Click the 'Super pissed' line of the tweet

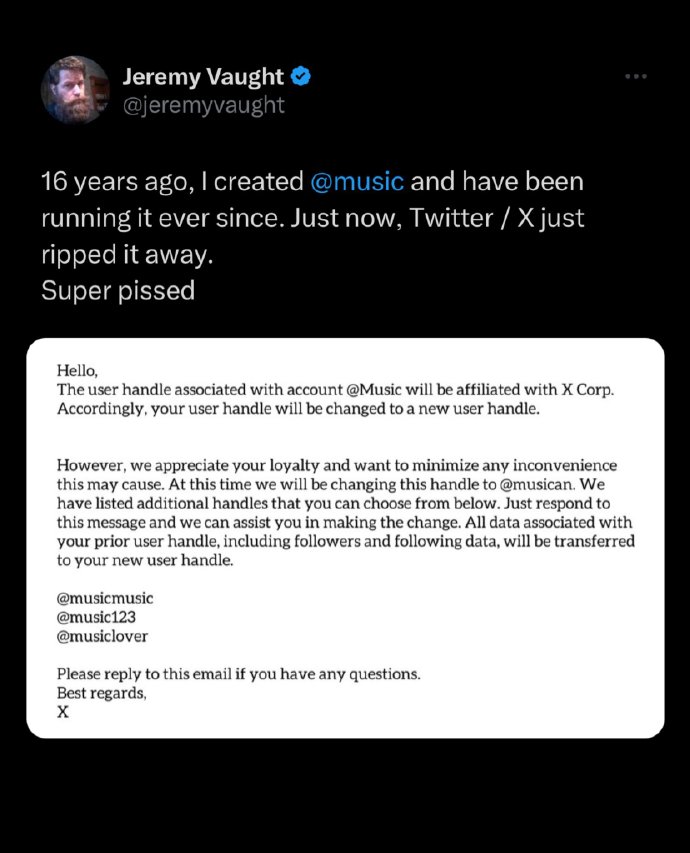118,290
